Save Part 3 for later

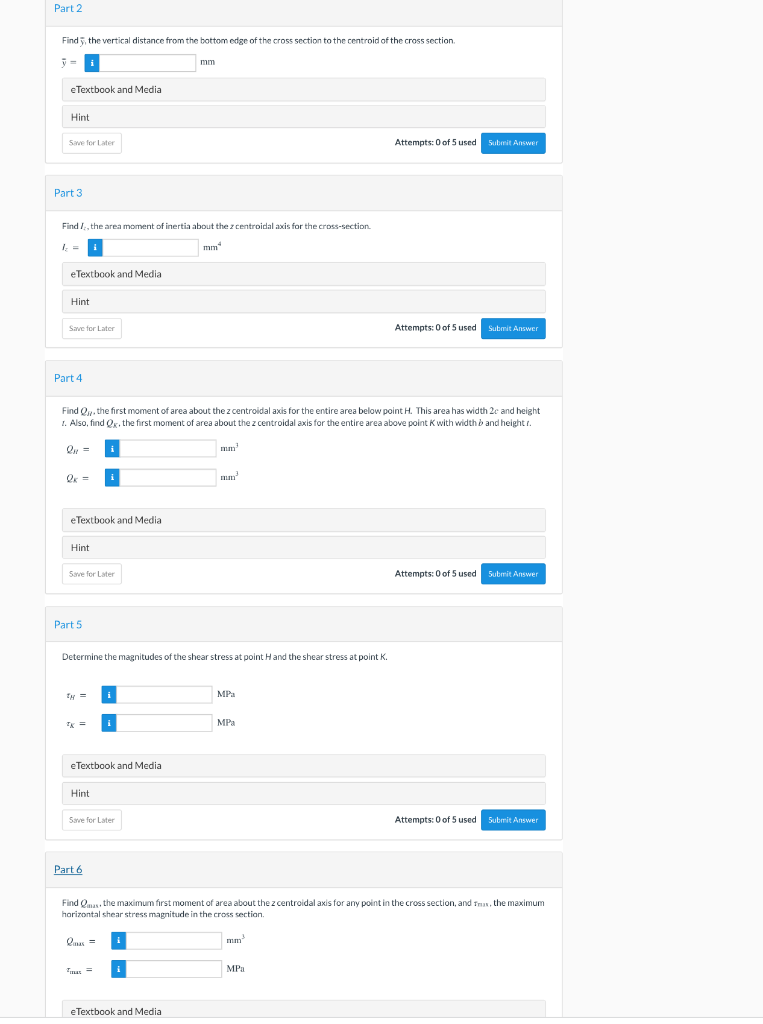click(91, 328)
